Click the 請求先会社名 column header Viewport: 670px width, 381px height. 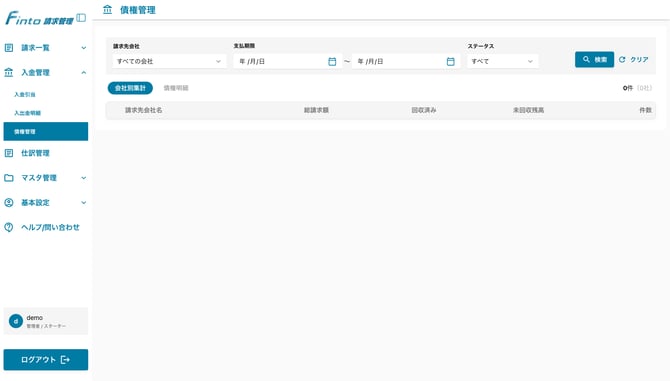click(x=144, y=110)
